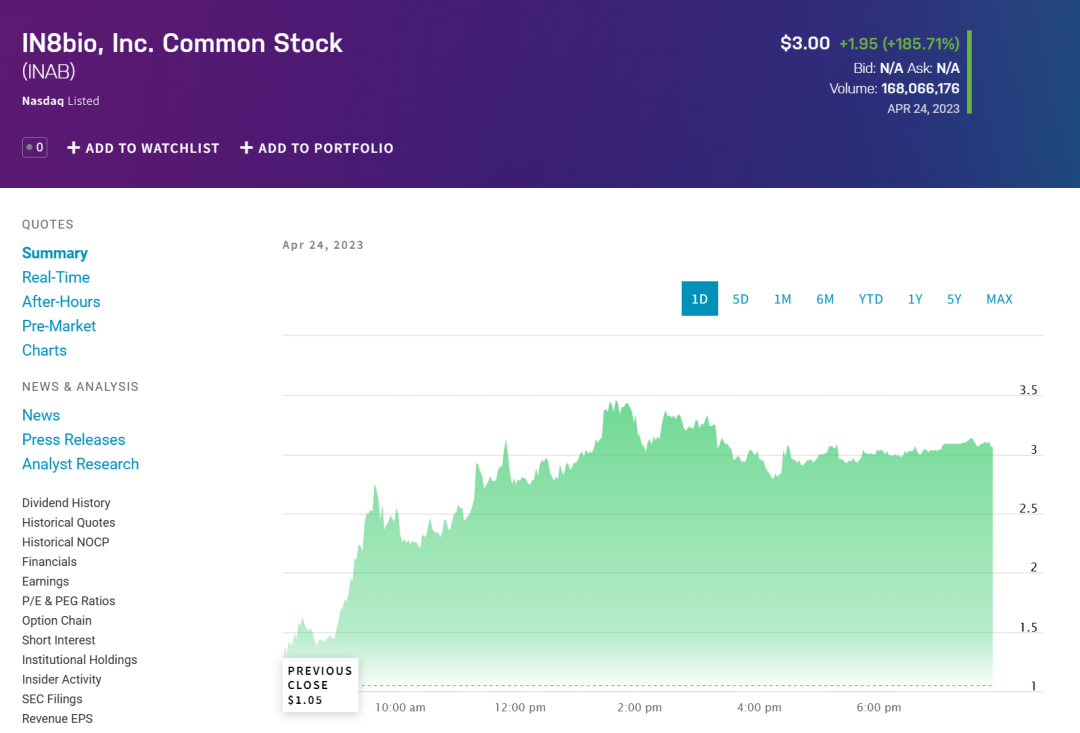Select the YTD chart range

[x=870, y=298]
